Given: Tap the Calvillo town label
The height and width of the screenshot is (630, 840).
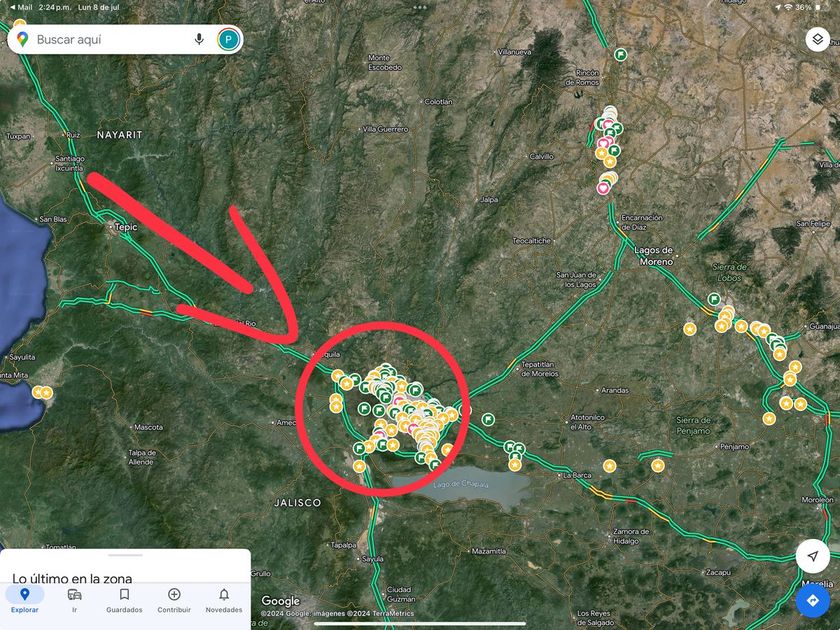Looking at the screenshot, I should tap(541, 156).
